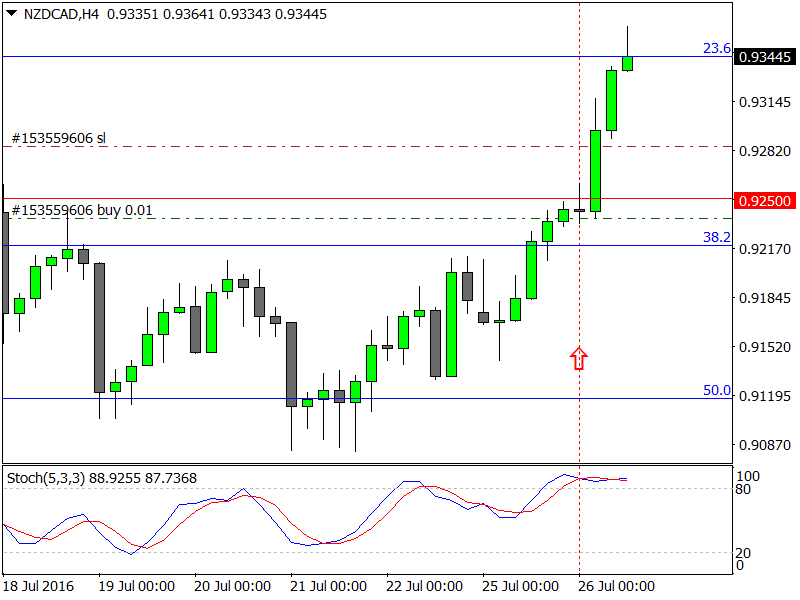Click the 0.91195 price axis label
Viewport: 800px width, 600px height.
[765, 396]
